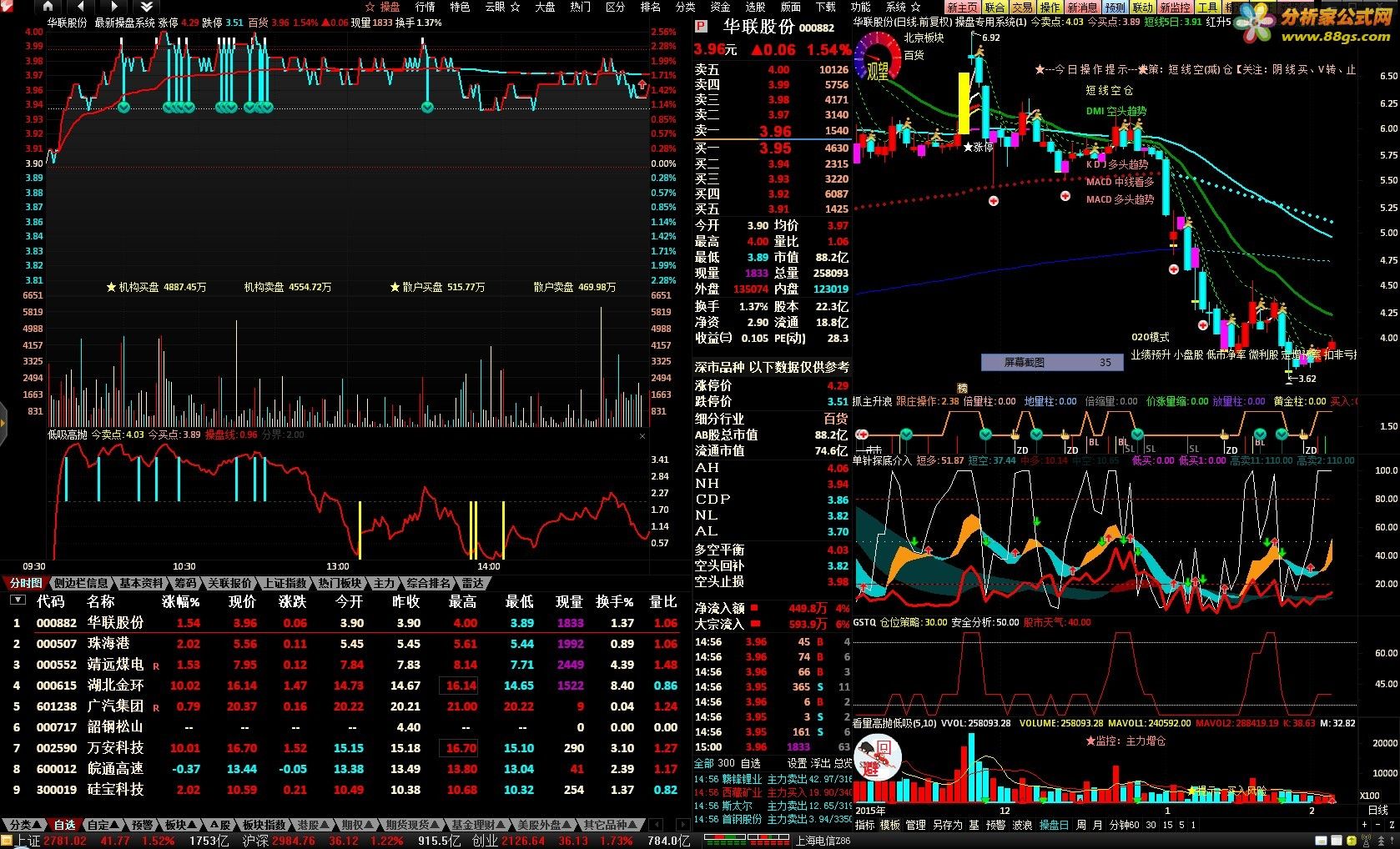1400x849 pixels.
Task: Open the table header sort dropdown arrow
Action: 18,600
